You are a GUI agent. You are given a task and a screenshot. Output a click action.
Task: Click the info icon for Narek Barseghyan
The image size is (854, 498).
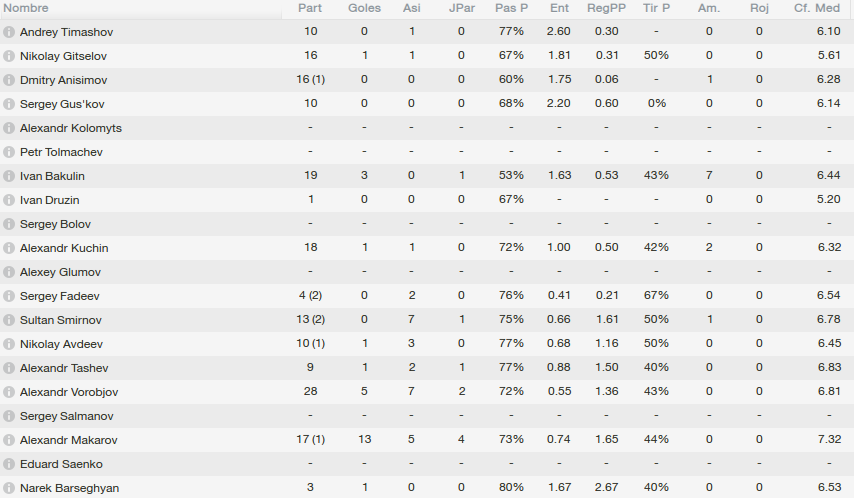tap(9, 488)
